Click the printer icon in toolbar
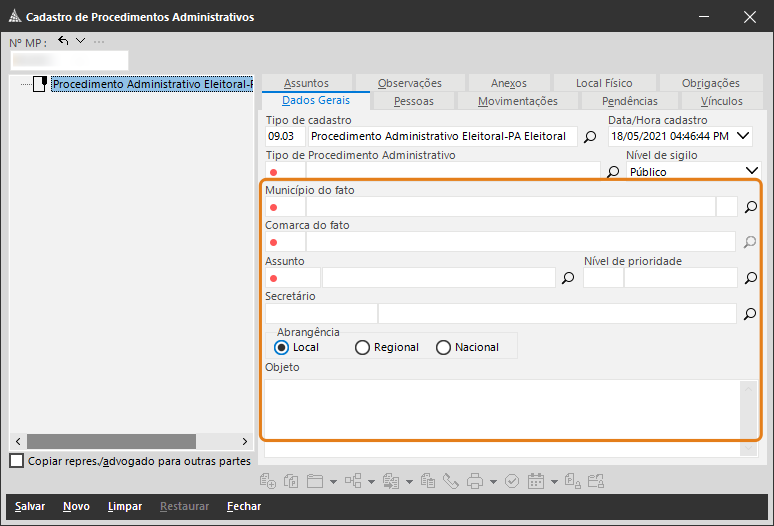Image resolution: width=774 pixels, height=526 pixels. tap(475, 481)
